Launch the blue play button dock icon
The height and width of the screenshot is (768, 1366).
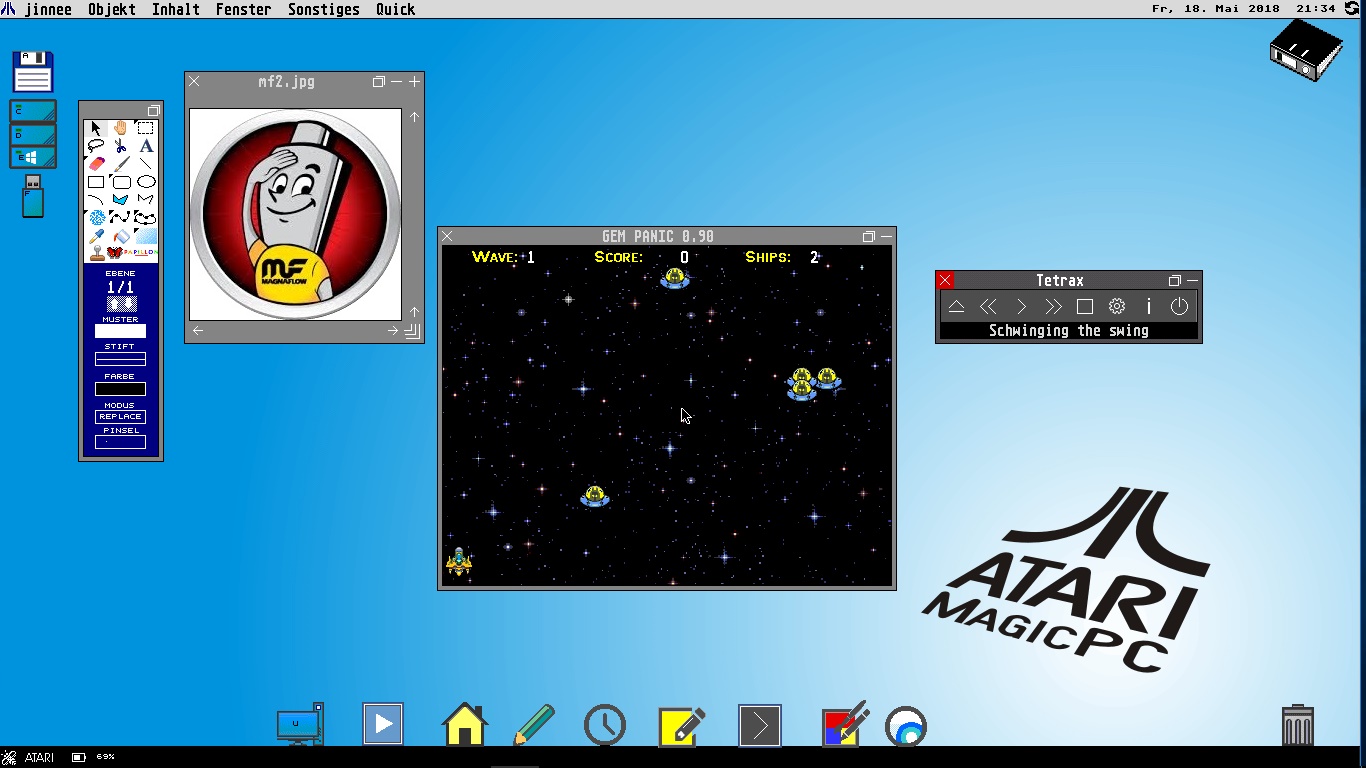pyautogui.click(x=383, y=725)
